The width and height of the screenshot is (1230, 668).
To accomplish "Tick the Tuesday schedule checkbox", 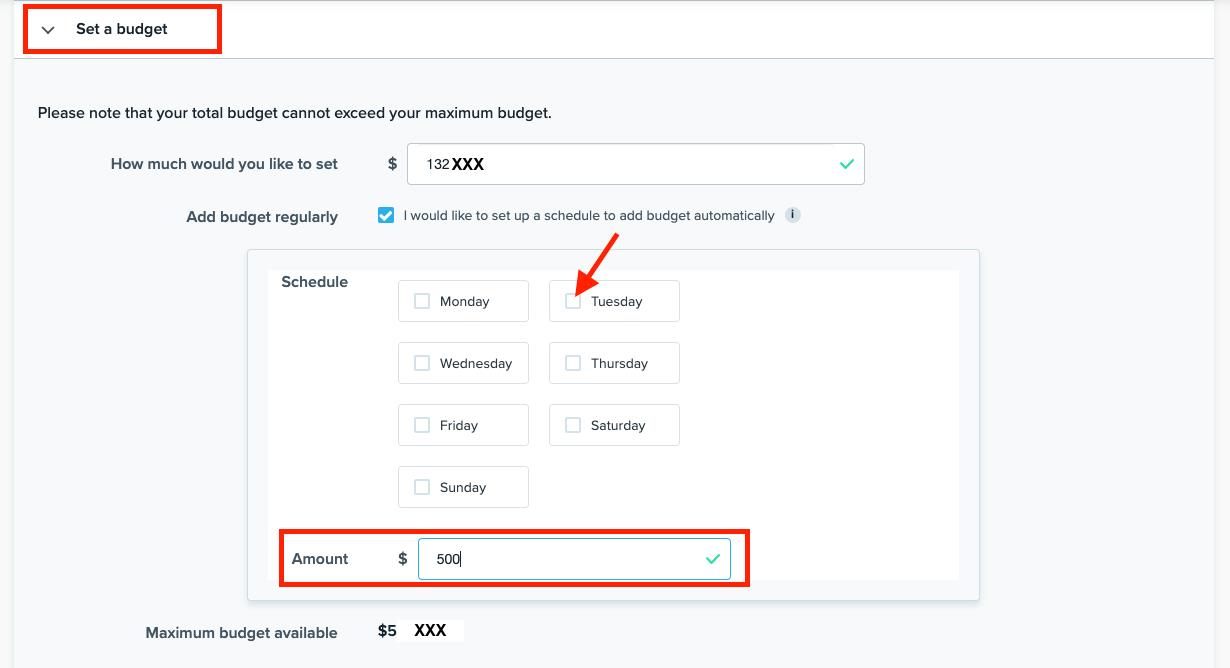I will point(573,301).
